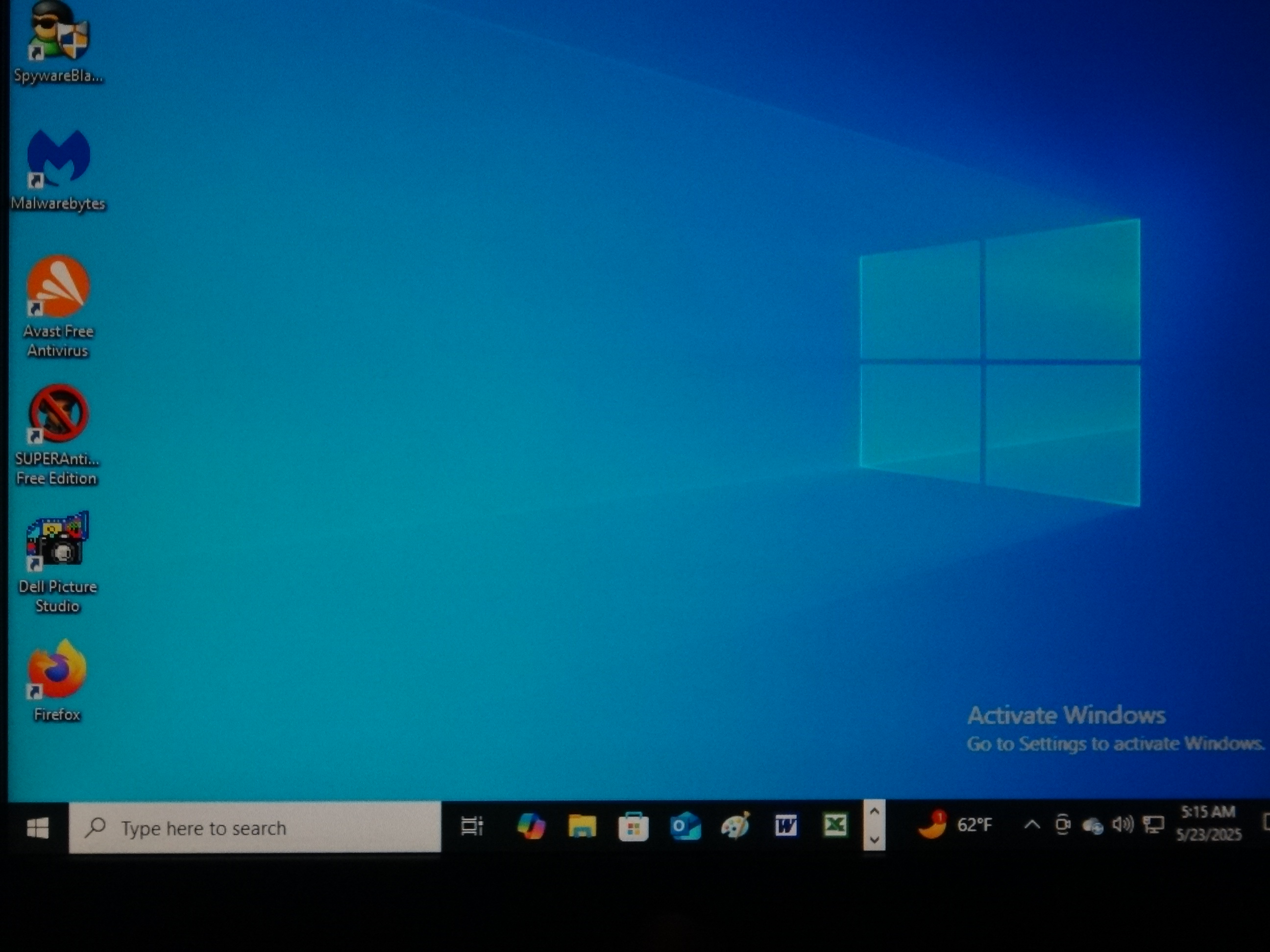The image size is (1270, 952).
Task: Open the Avast Free Antivirus shortcut
Action: point(59,307)
